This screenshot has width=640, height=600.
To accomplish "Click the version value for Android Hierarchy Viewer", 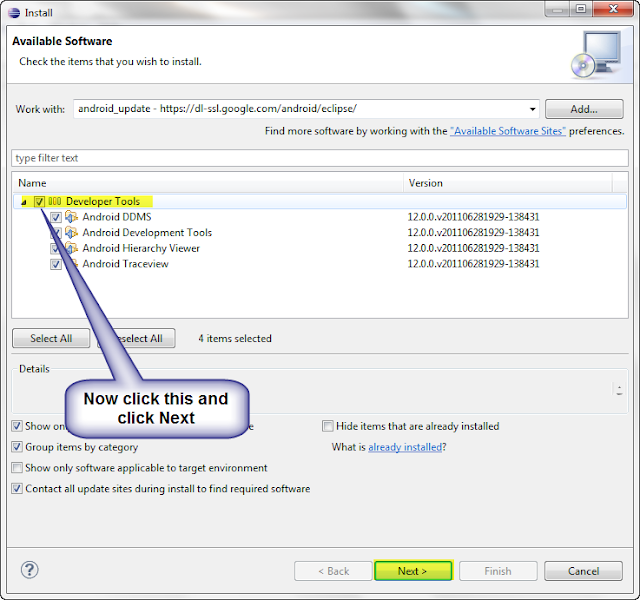I will [473, 248].
